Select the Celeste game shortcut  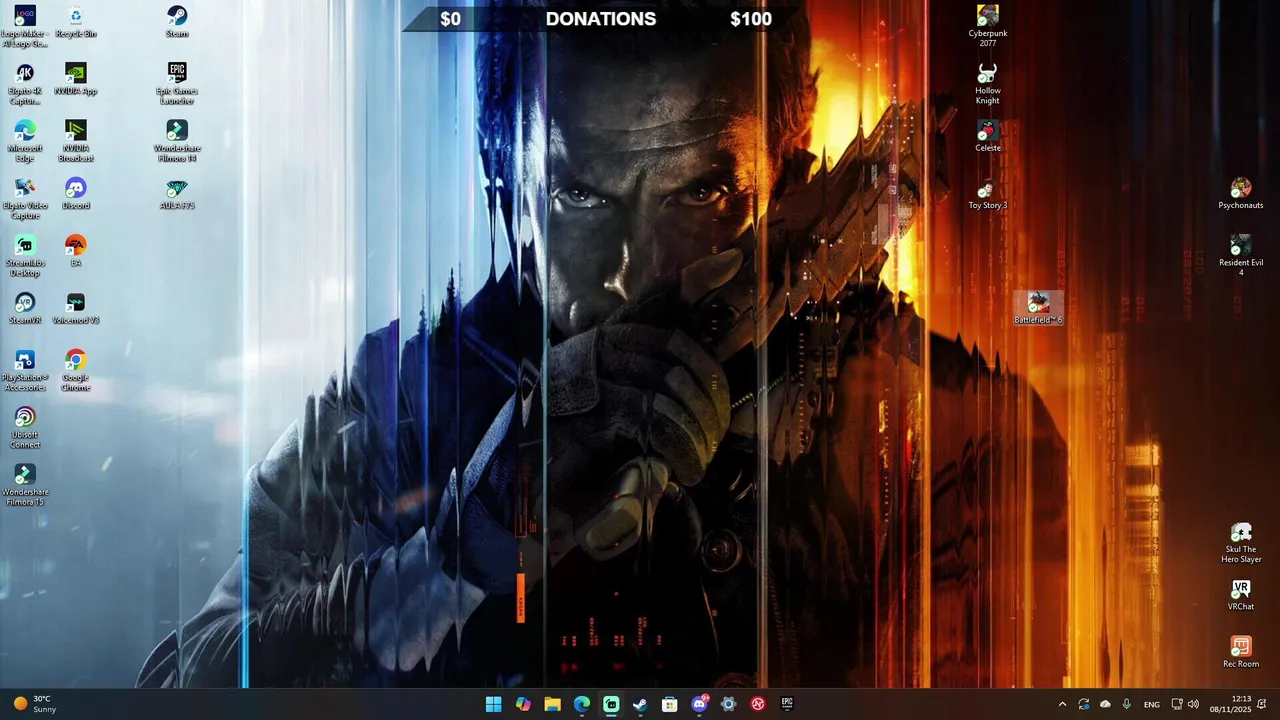tap(988, 135)
